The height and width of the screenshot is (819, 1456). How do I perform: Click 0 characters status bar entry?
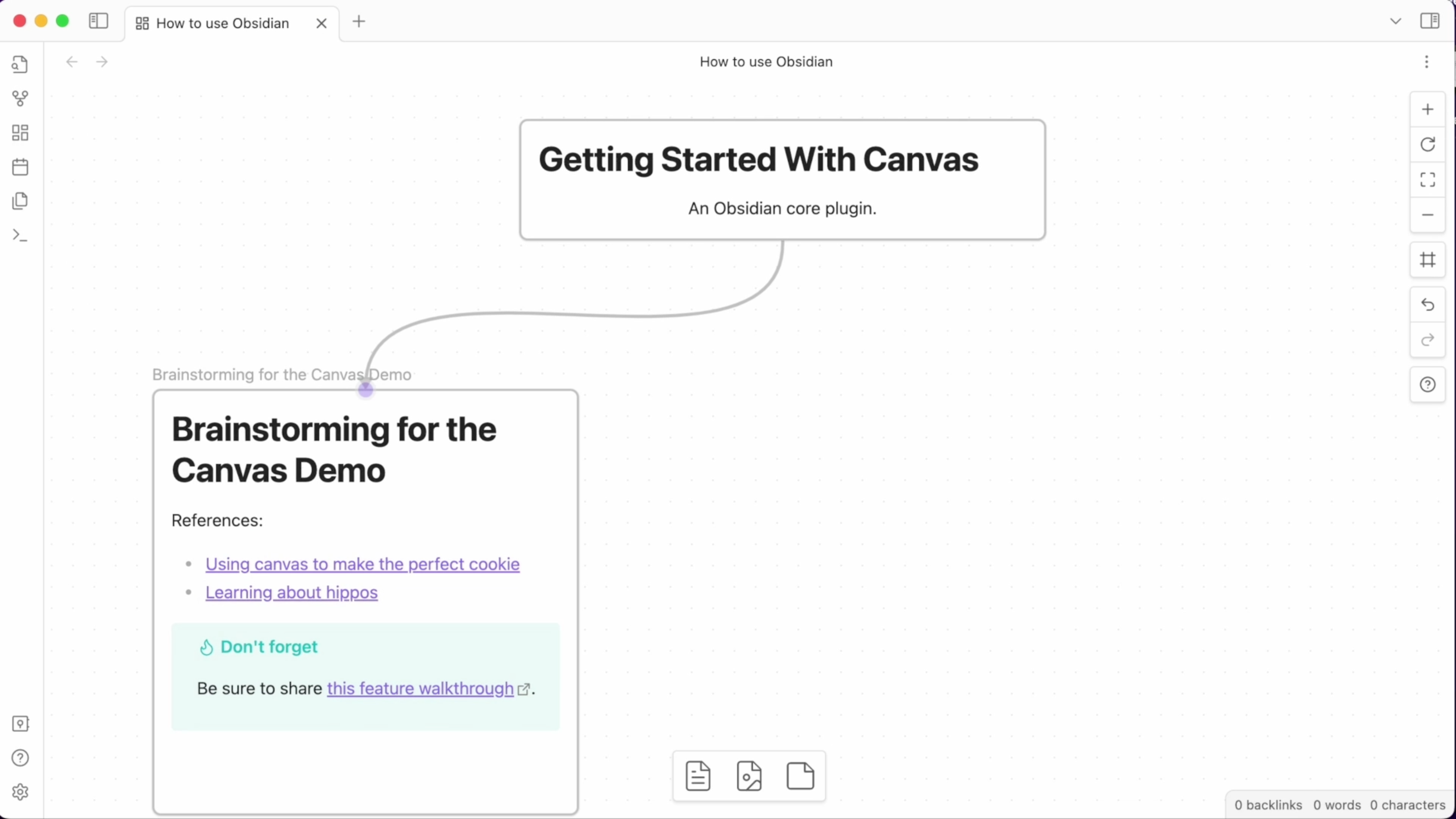[1407, 805]
